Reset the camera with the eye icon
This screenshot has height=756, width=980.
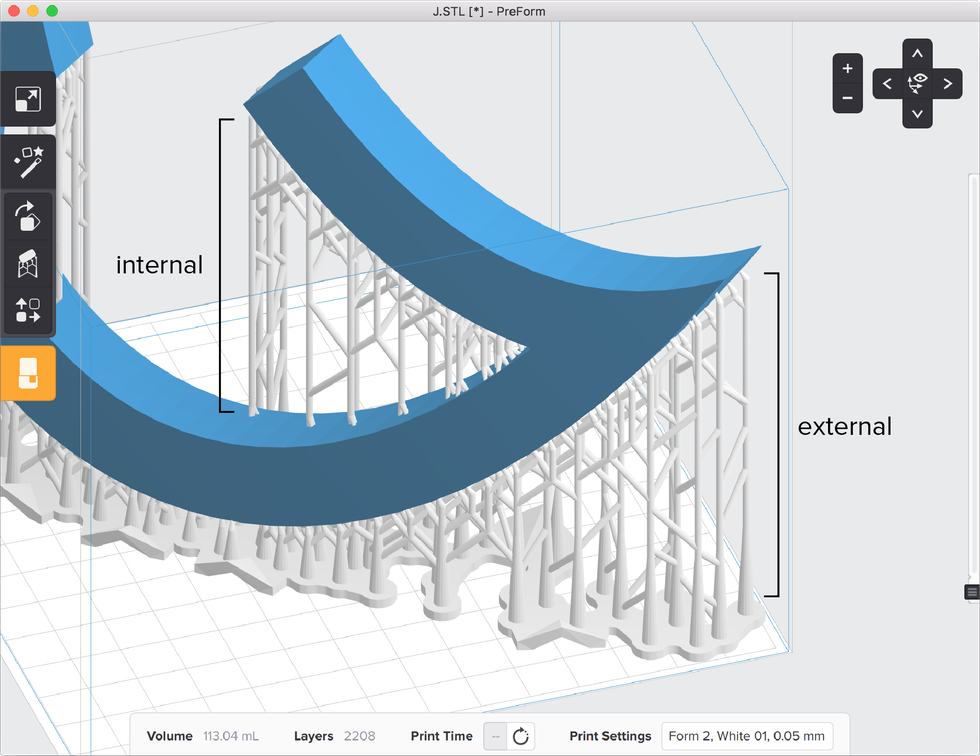tap(917, 84)
